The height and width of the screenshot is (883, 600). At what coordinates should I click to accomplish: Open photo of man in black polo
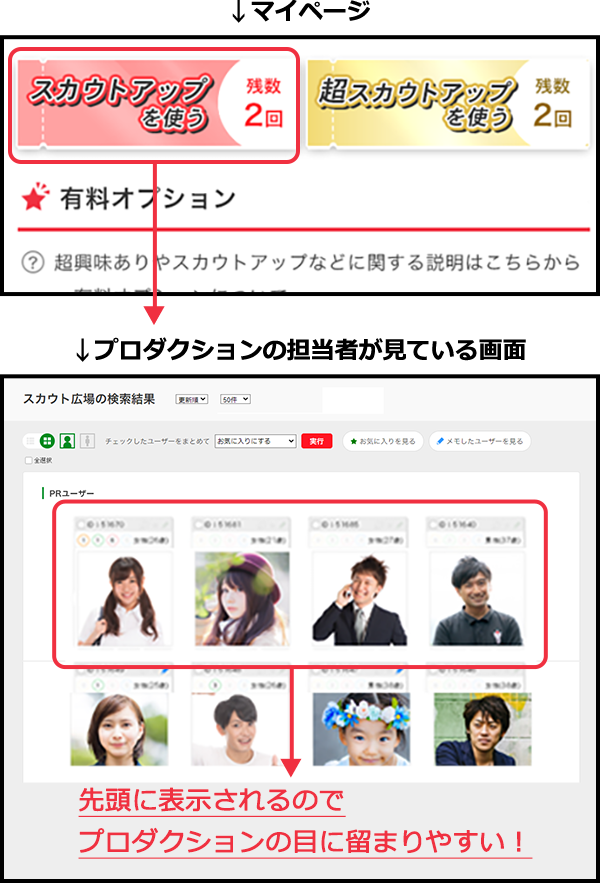(477, 599)
